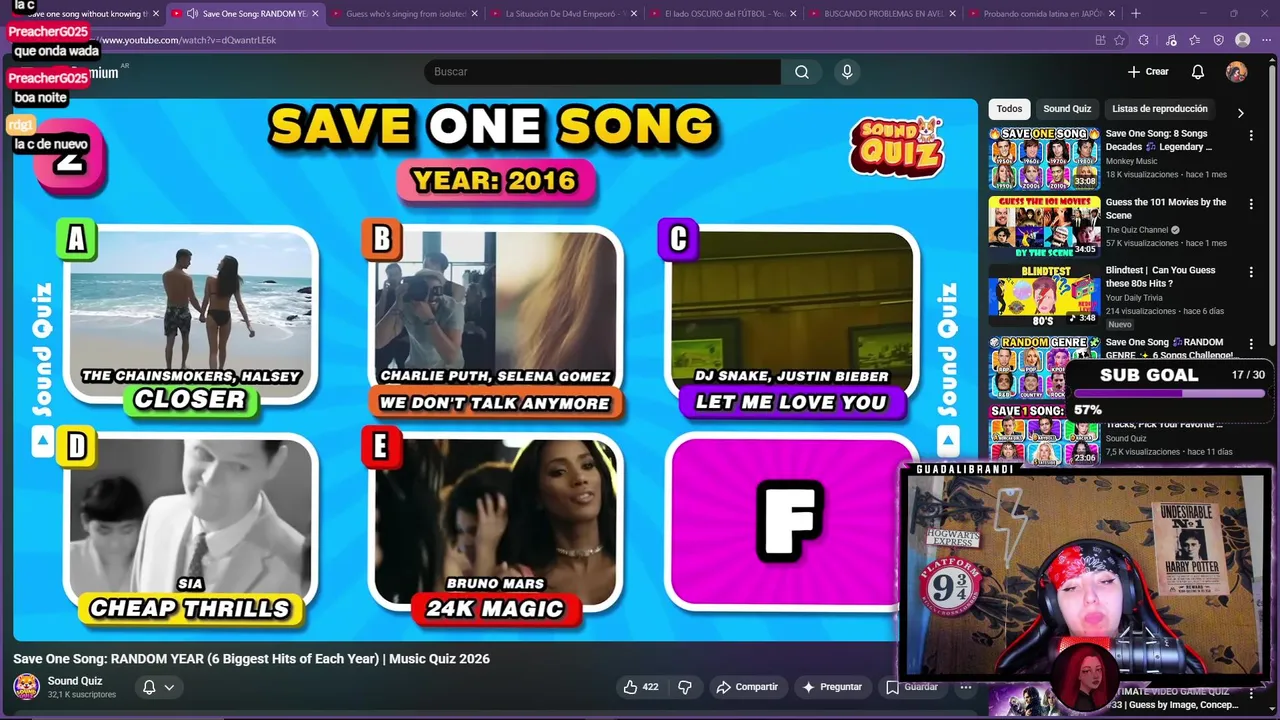Click the video title text
Viewport: 1280px width, 720px height.
click(x=251, y=659)
